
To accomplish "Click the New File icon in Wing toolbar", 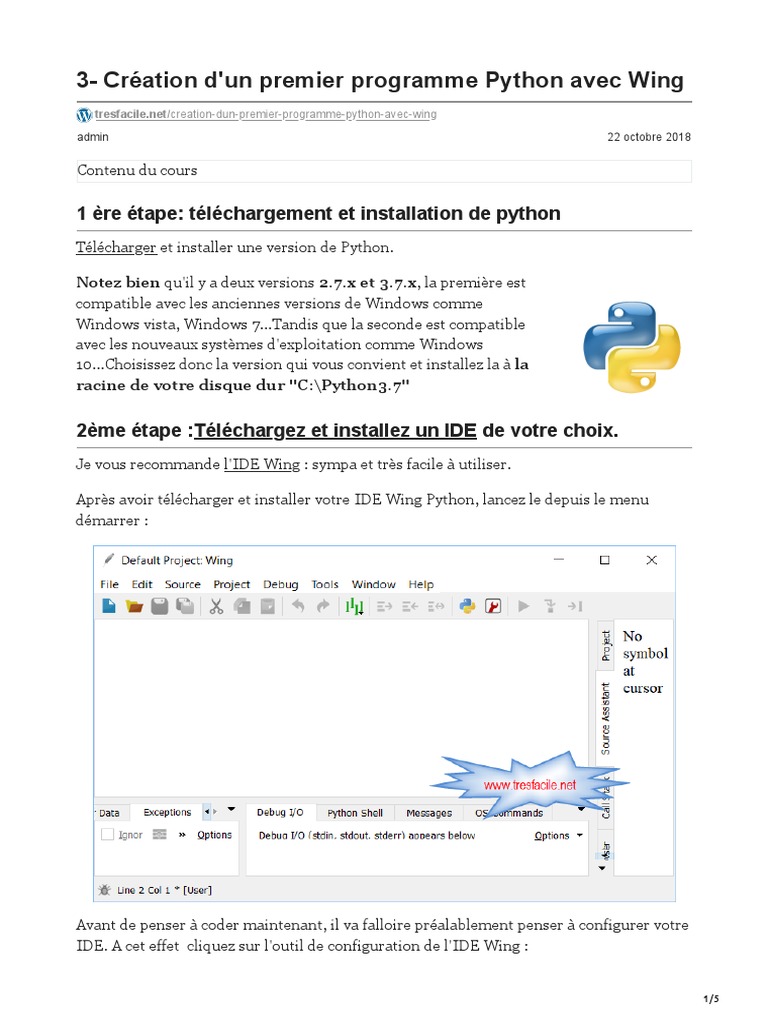I will click(x=109, y=606).
